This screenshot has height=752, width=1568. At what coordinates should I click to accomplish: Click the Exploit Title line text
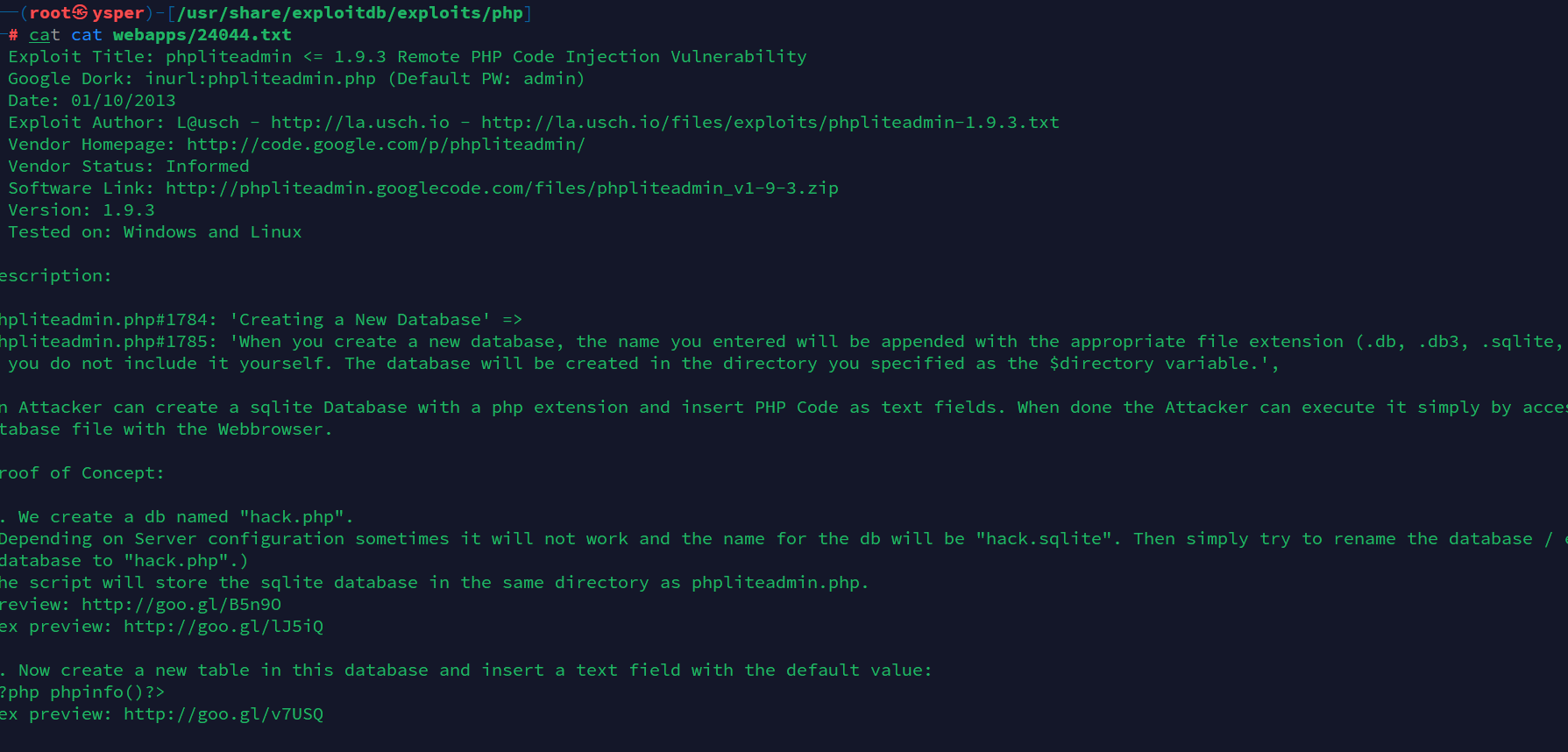point(408,57)
